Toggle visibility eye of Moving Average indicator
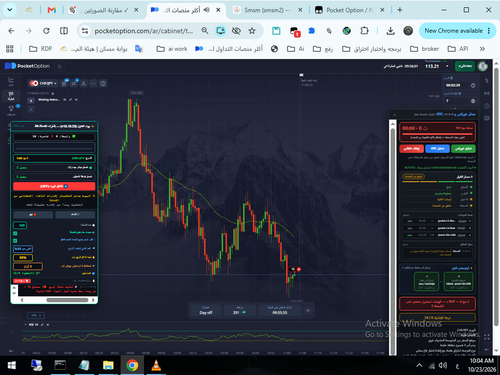The height and width of the screenshot is (375, 500). [x=65, y=100]
